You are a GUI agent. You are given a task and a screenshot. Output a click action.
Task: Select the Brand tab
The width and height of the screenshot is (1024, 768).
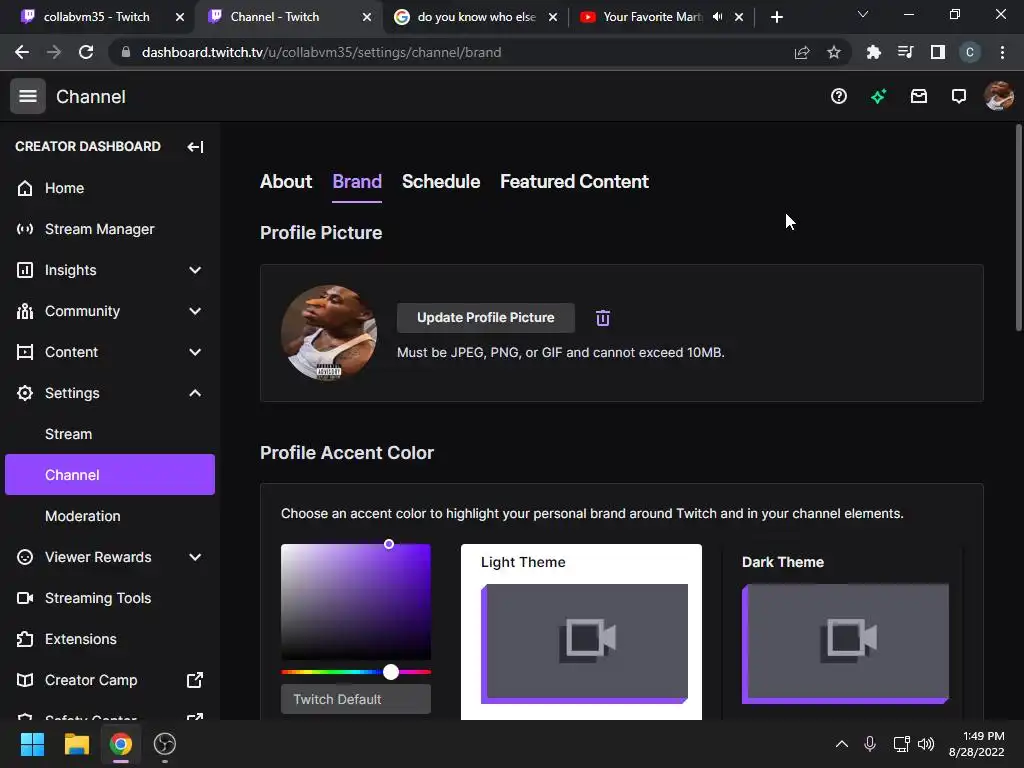[x=357, y=182]
